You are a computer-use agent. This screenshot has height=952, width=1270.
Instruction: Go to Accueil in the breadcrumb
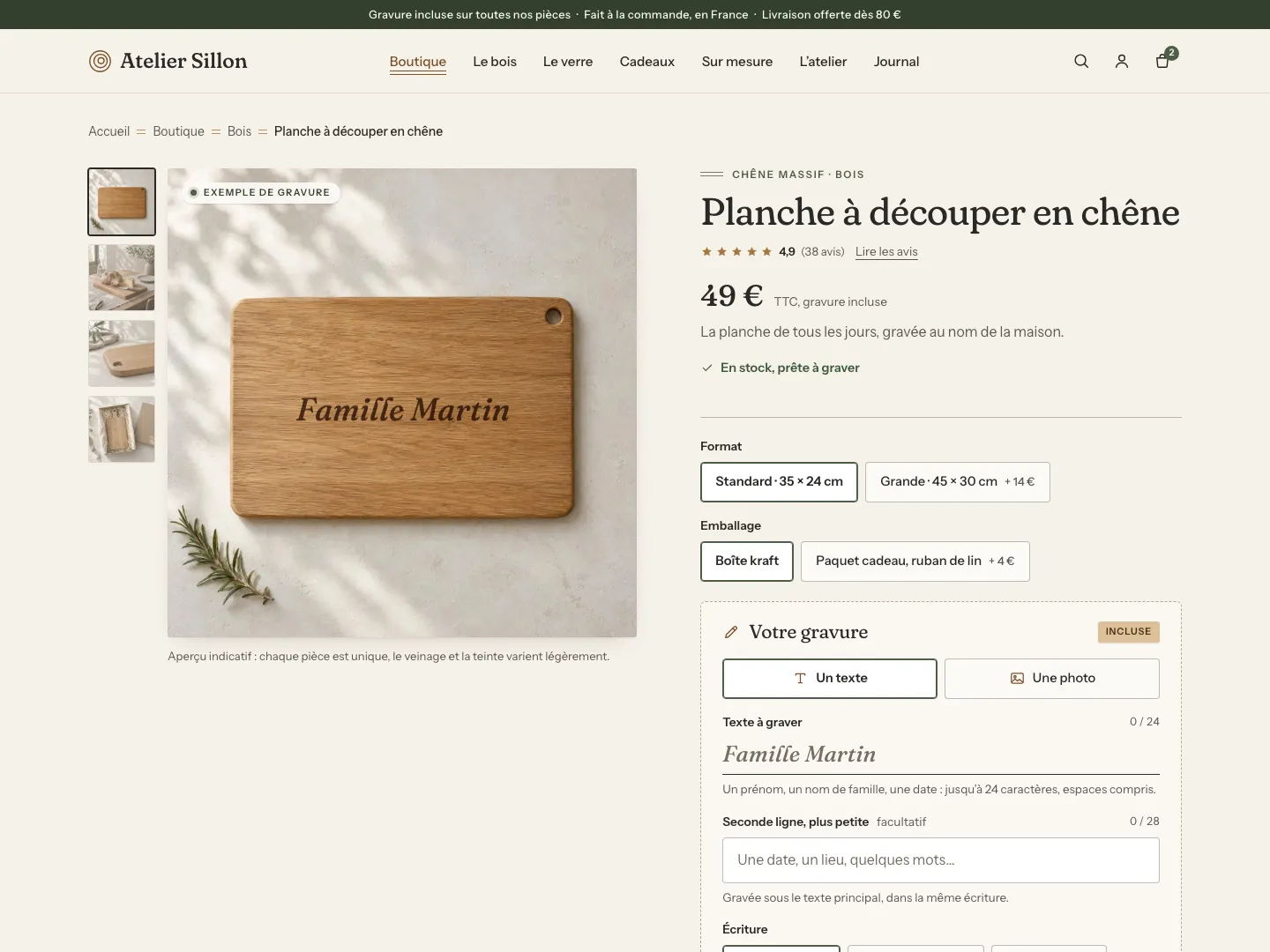pyautogui.click(x=109, y=131)
